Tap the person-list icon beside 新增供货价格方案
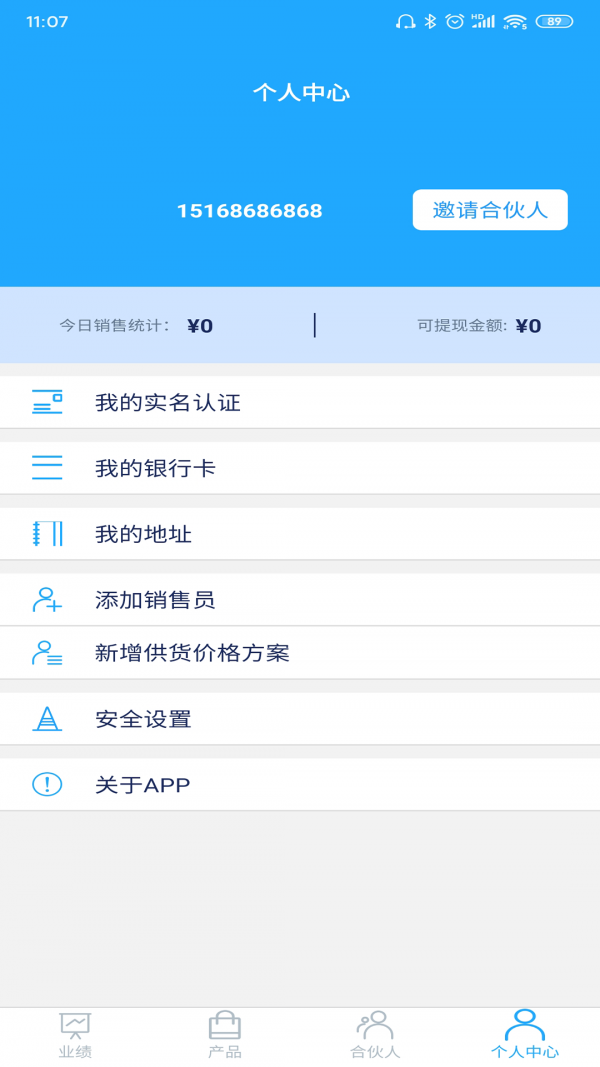Image resolution: width=600 pixels, height=1067 pixels. click(x=47, y=653)
